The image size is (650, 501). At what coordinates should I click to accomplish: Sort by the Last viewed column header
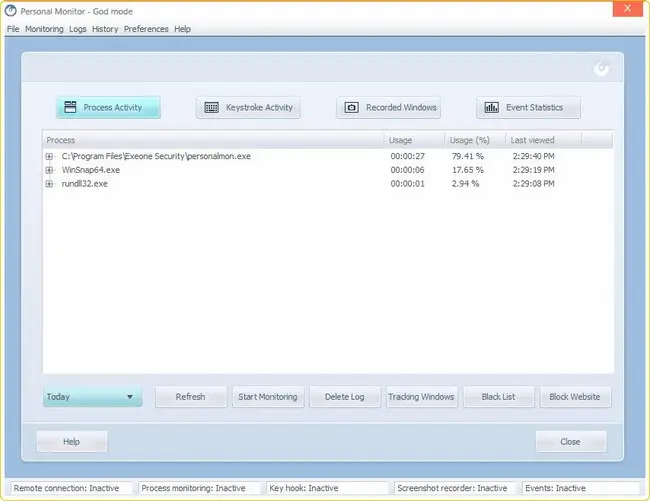pos(543,140)
